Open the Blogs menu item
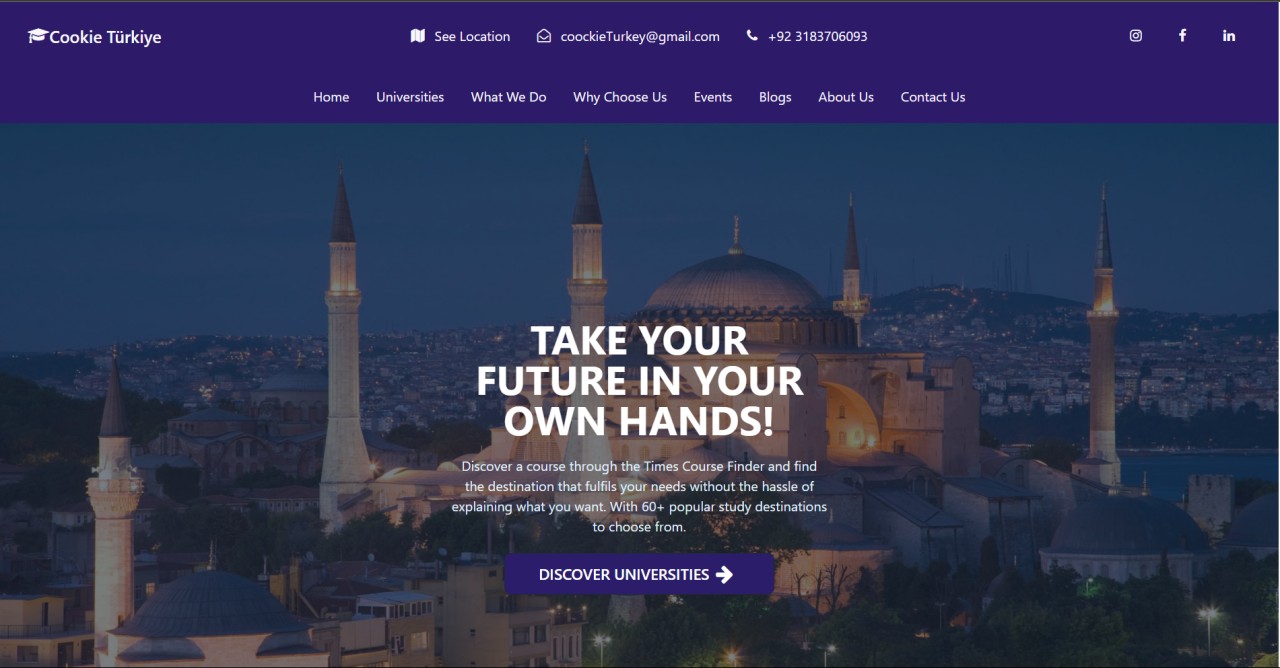Image resolution: width=1280 pixels, height=668 pixels. pos(775,97)
